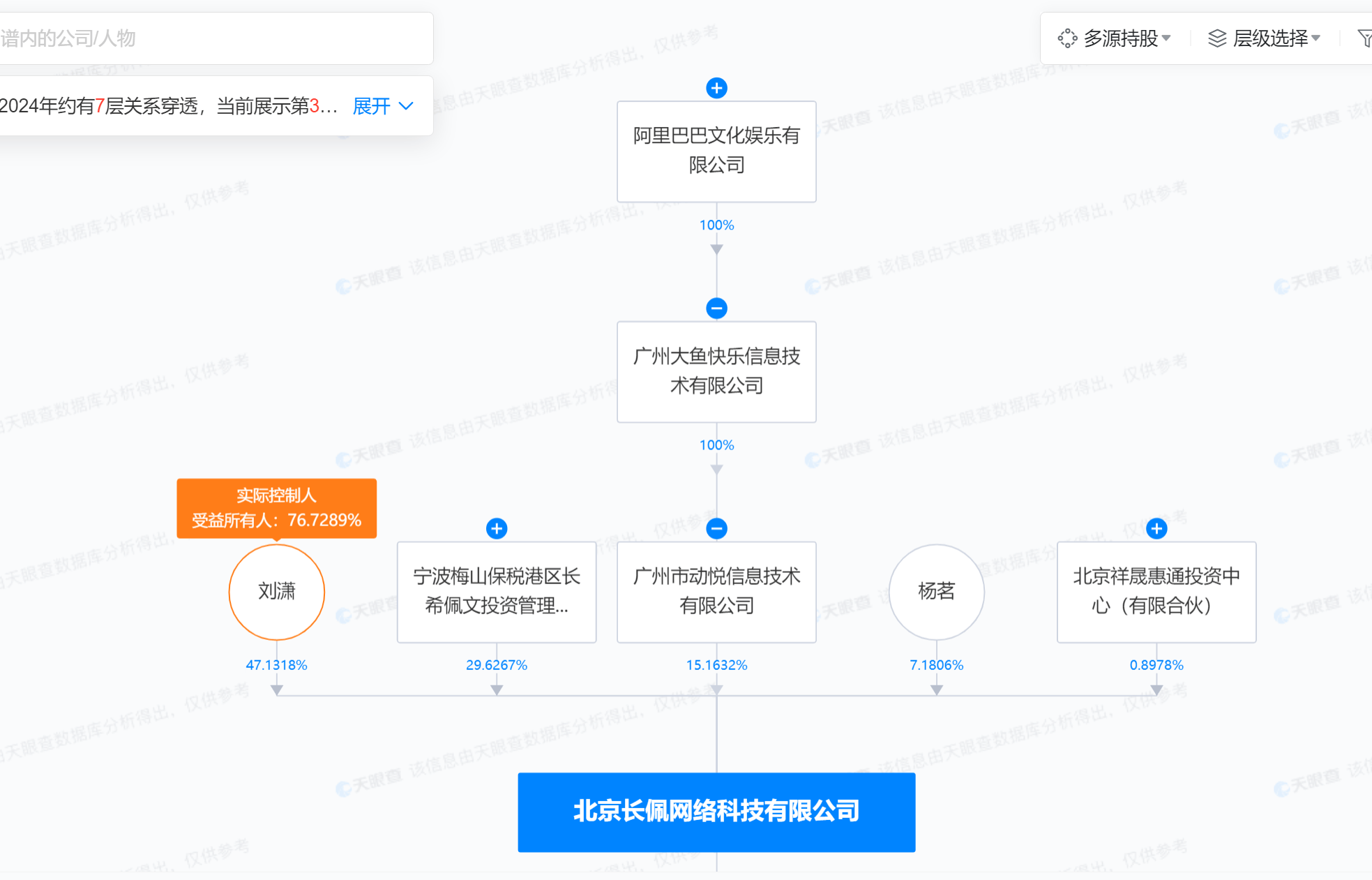Click the 阿里巴巴文化娱乐有限公司 company box

point(716,151)
